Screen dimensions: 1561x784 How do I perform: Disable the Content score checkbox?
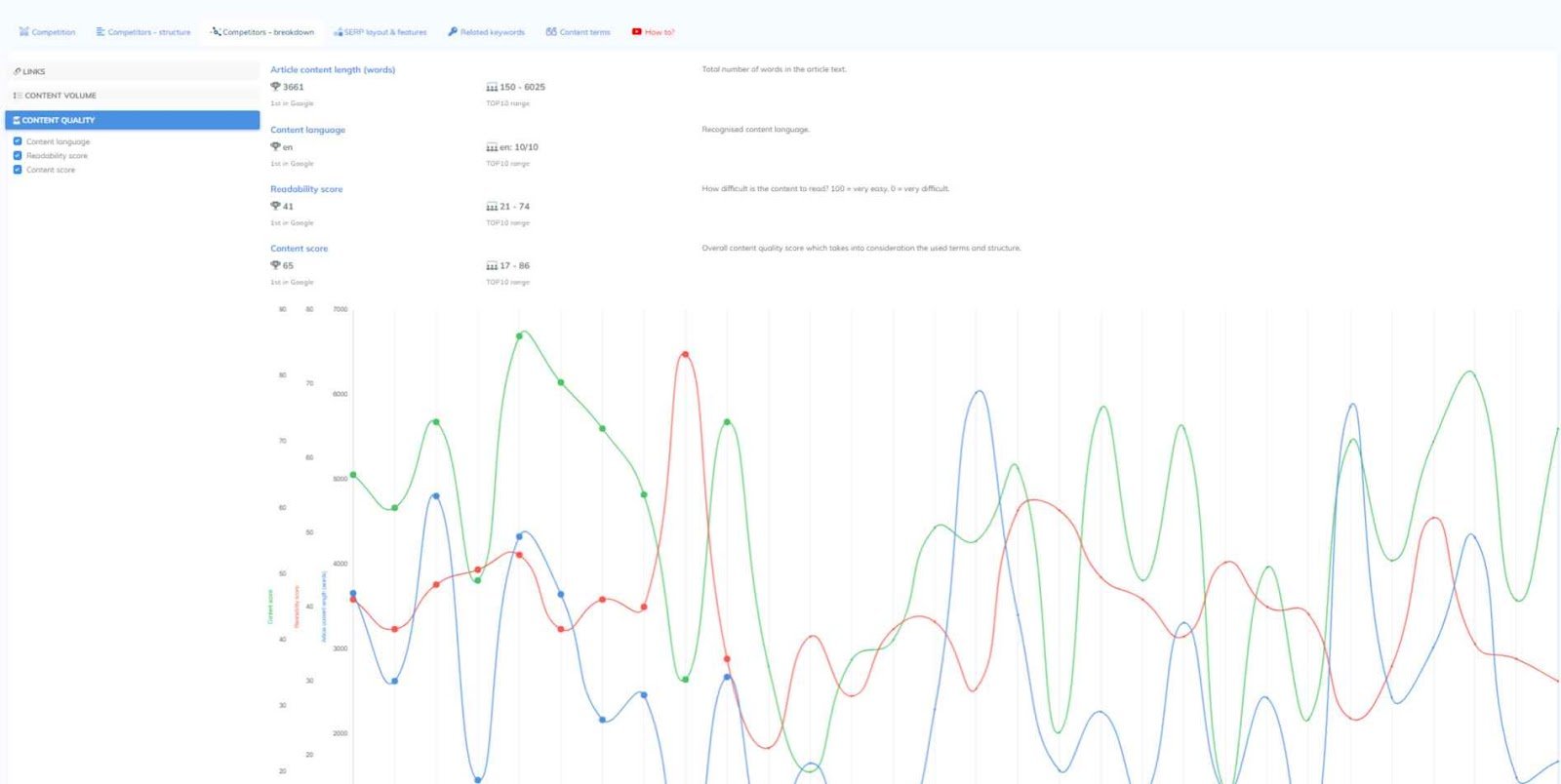coord(18,170)
